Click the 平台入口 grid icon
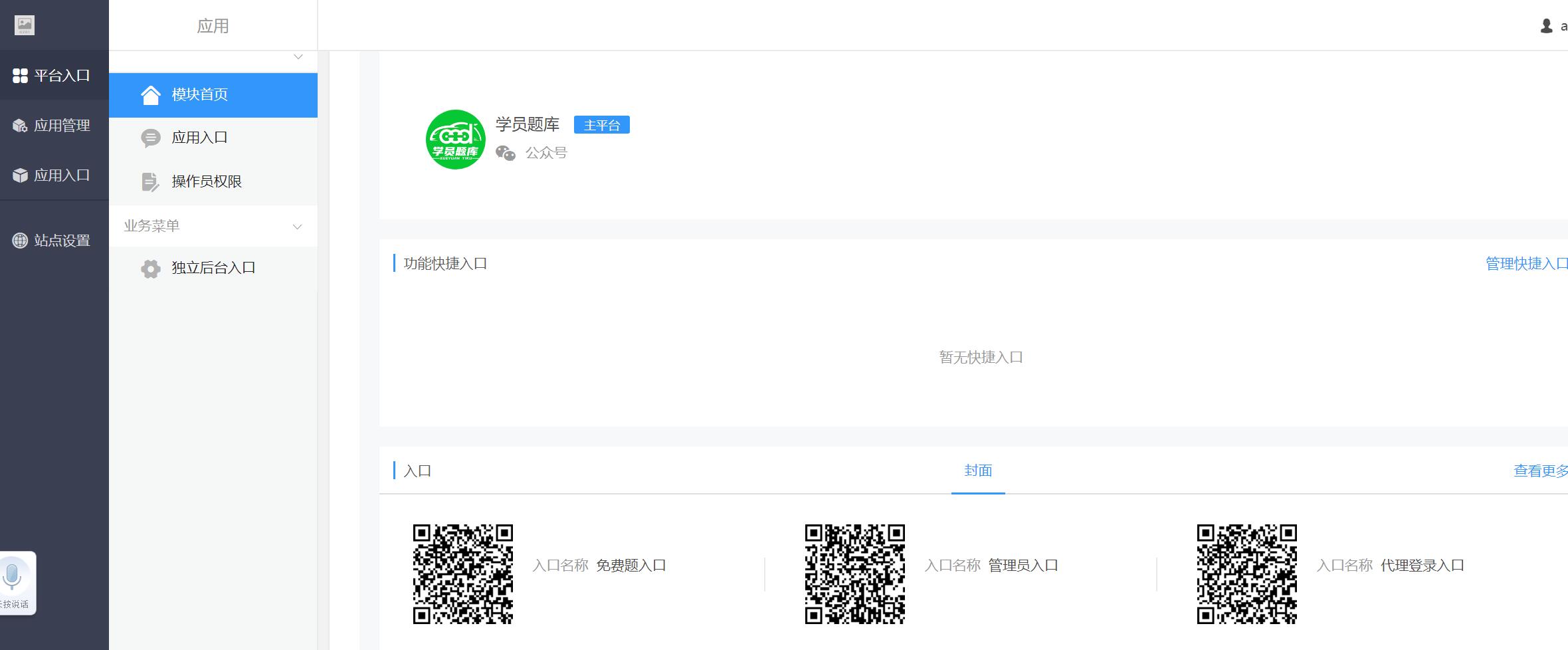This screenshot has height=650, width=1568. tap(20, 76)
